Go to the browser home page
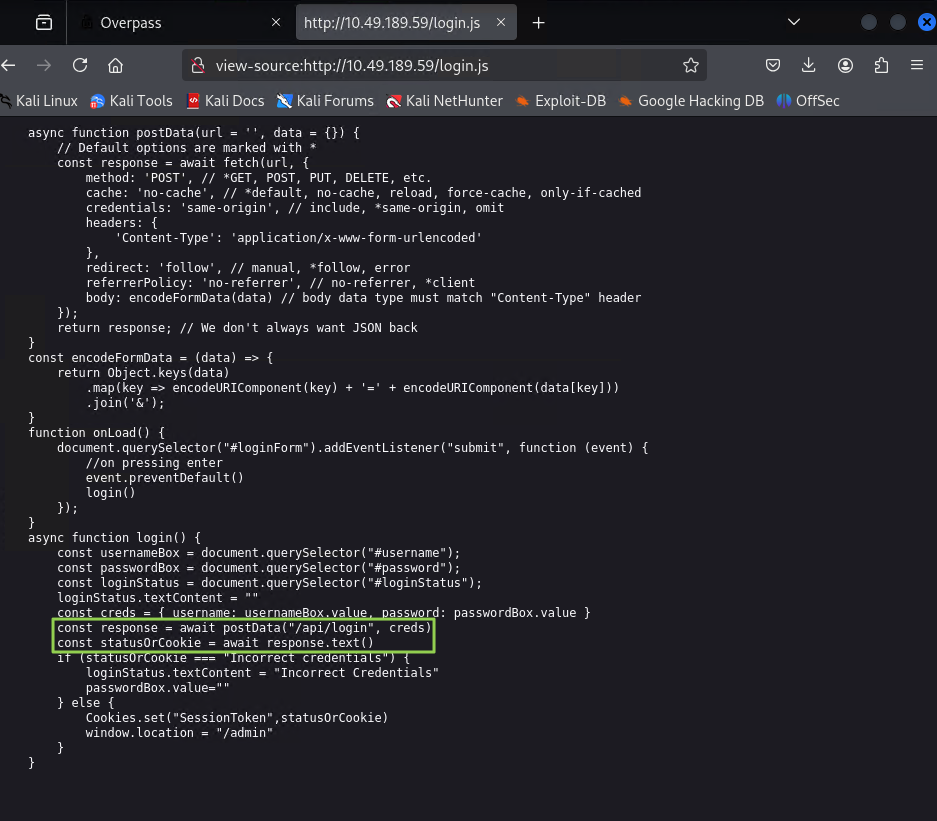 click(115, 65)
